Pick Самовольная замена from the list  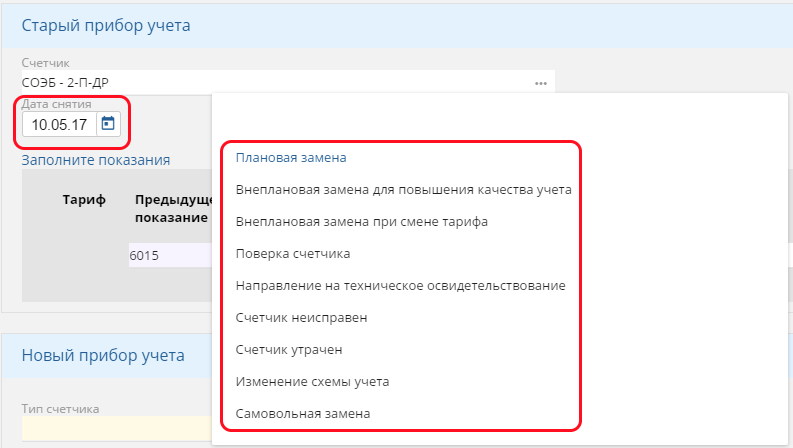(302, 414)
